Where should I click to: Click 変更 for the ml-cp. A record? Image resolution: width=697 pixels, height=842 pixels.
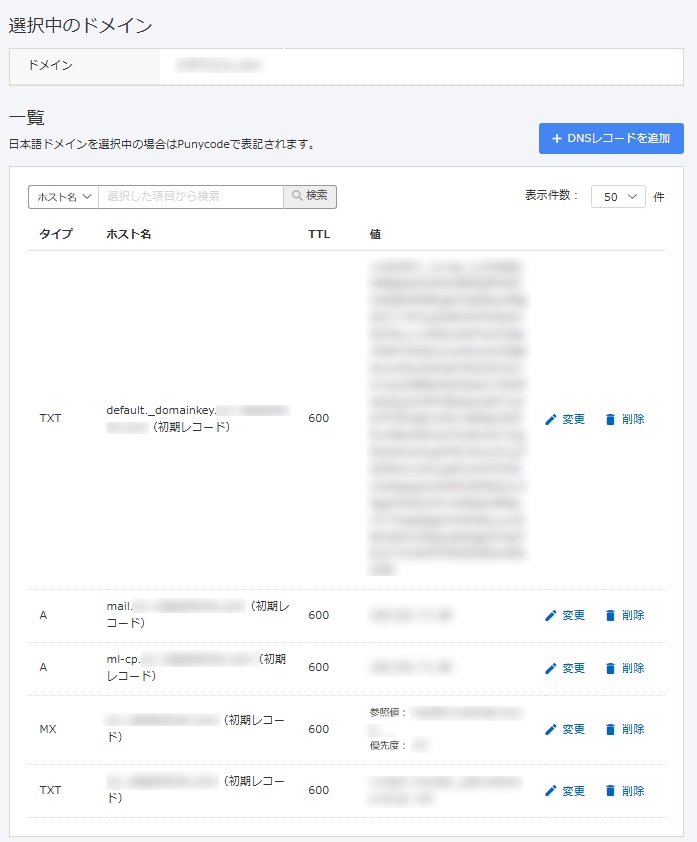click(x=565, y=668)
